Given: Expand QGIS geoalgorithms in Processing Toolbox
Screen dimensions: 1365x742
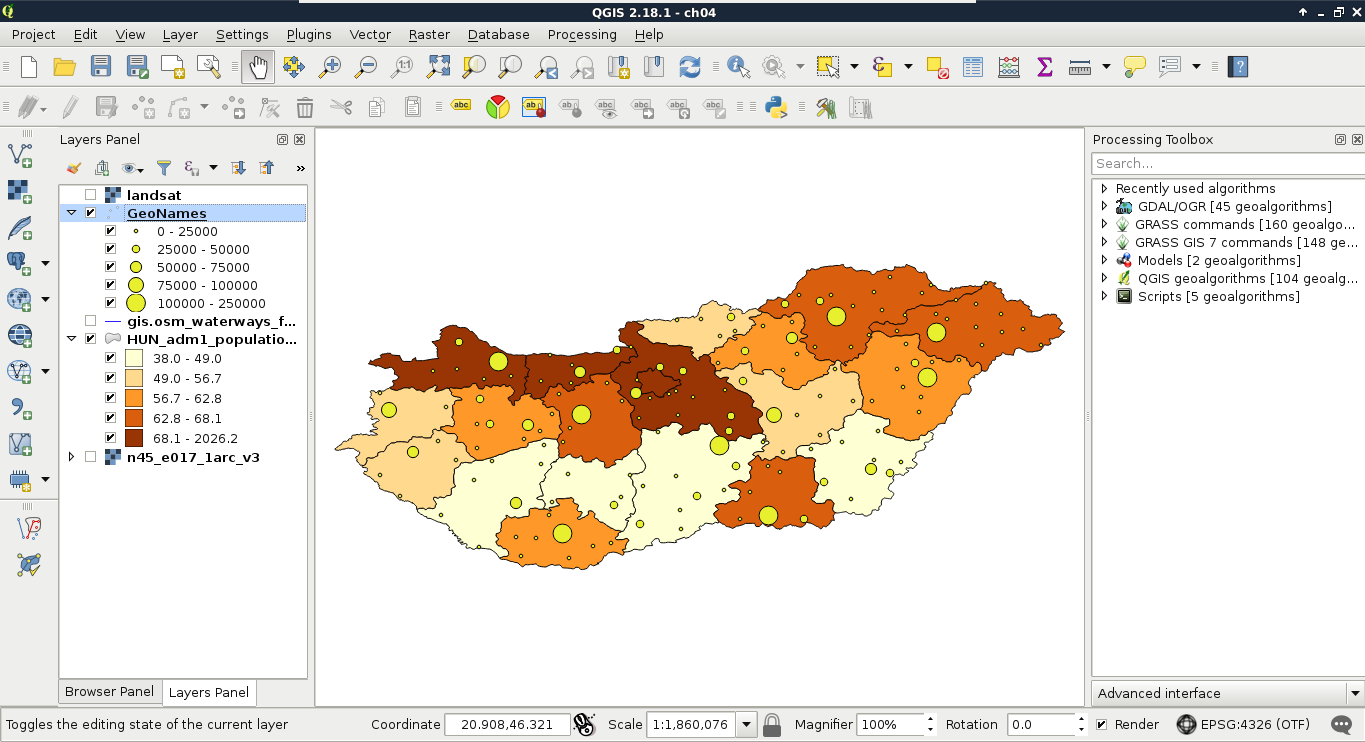Looking at the screenshot, I should (1104, 279).
